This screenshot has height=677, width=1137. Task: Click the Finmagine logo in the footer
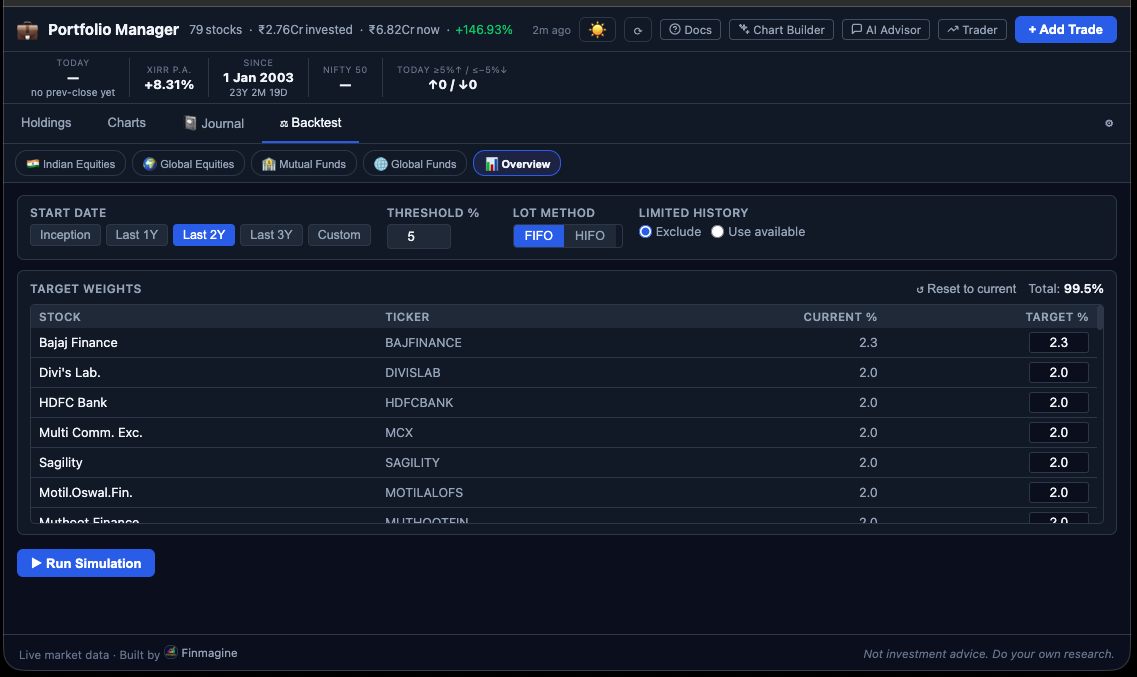coord(170,652)
